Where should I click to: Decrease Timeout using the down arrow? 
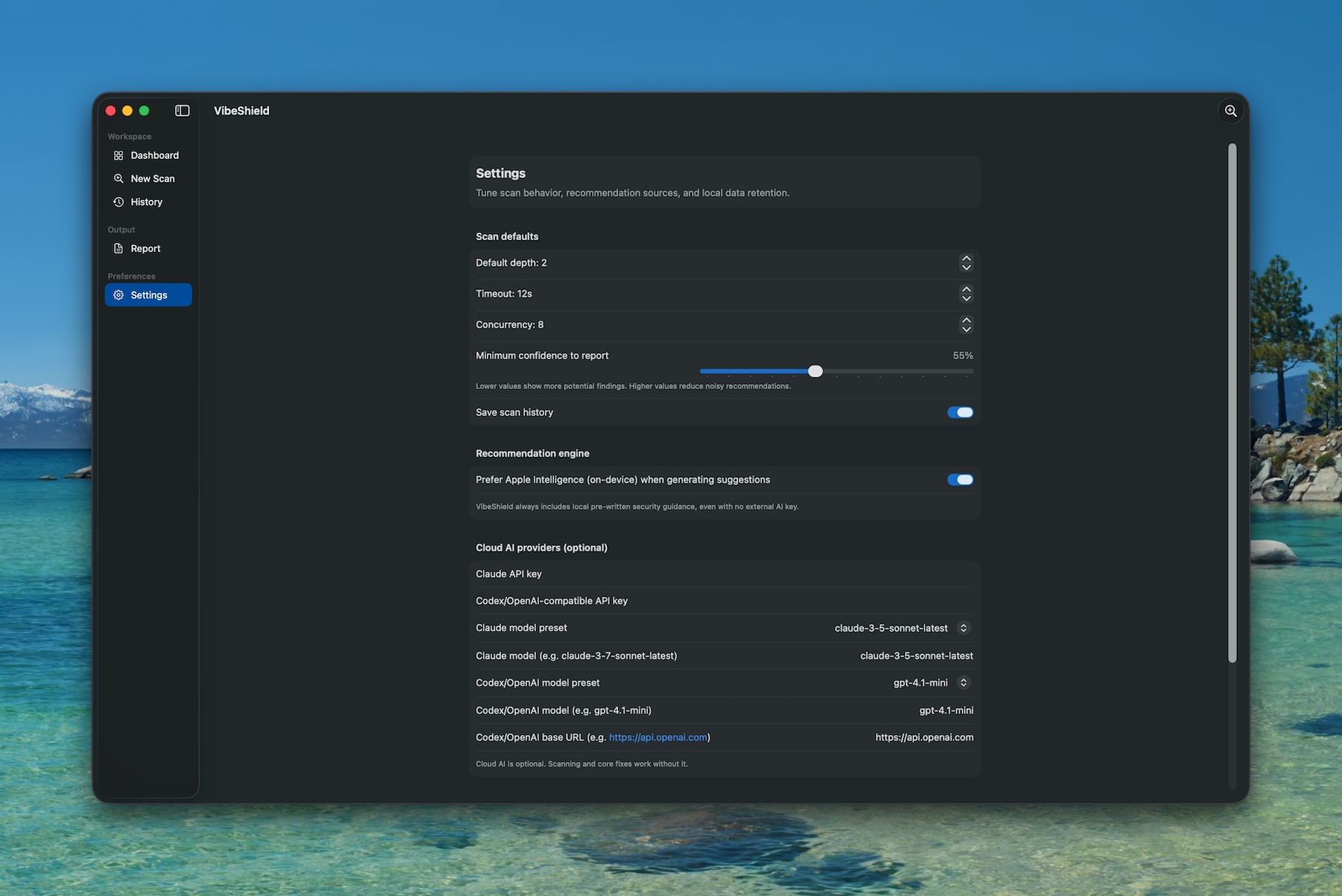(965, 298)
